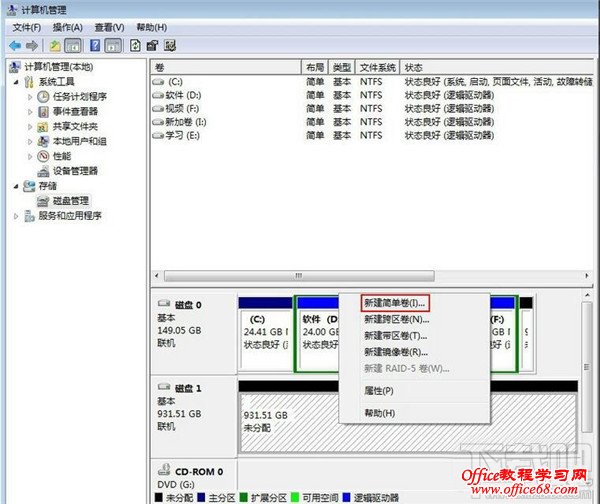The height and width of the screenshot is (504, 600).
Task: Click the Up one level folder icon
Action: [55, 46]
